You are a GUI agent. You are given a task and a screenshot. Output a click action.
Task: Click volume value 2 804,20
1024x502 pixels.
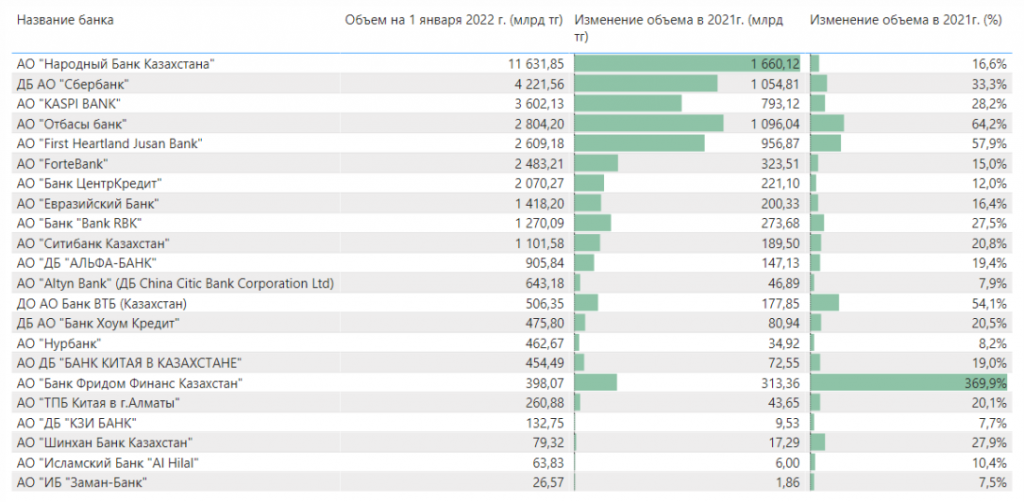[539, 124]
